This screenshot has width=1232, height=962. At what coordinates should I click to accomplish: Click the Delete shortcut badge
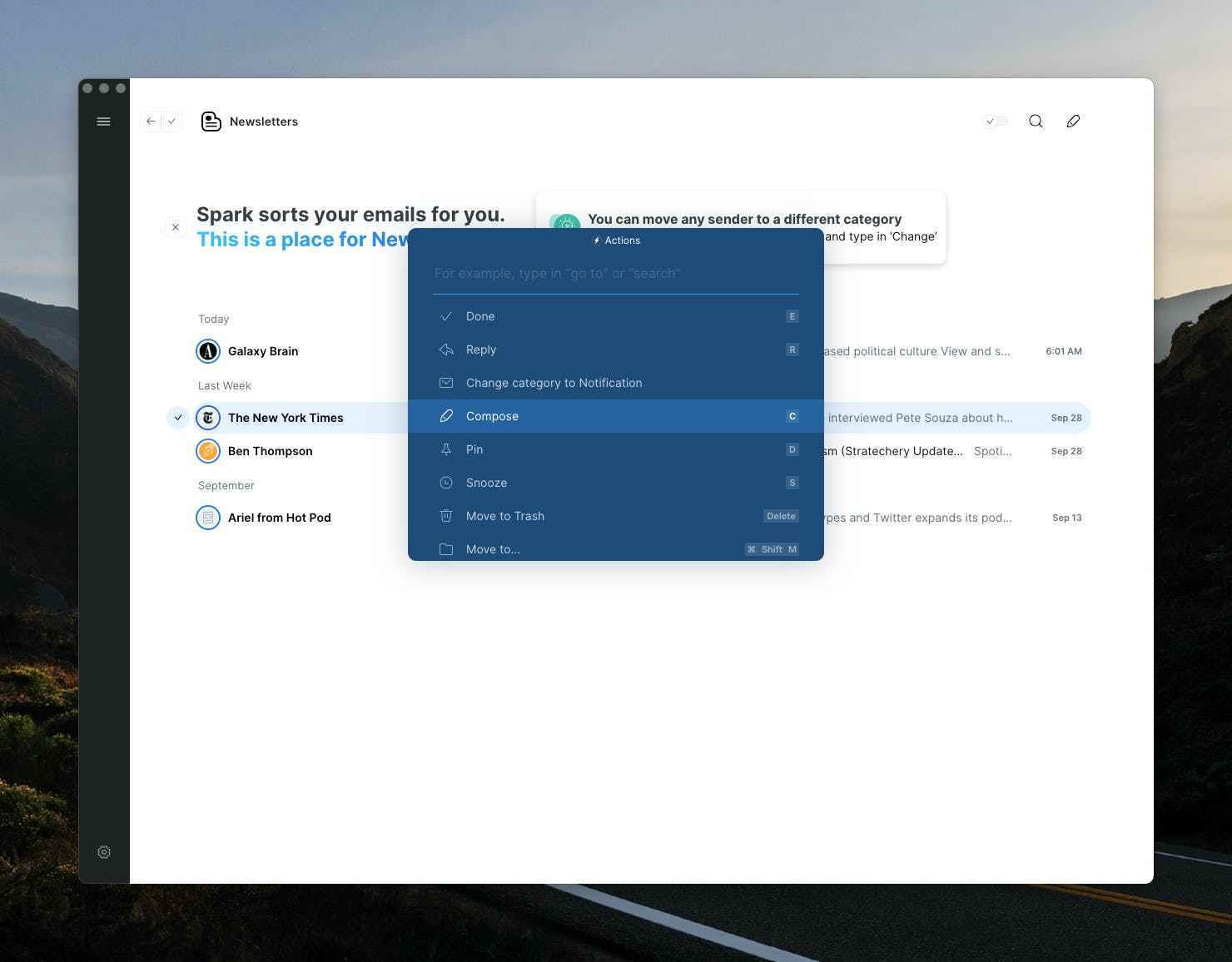tap(781, 516)
